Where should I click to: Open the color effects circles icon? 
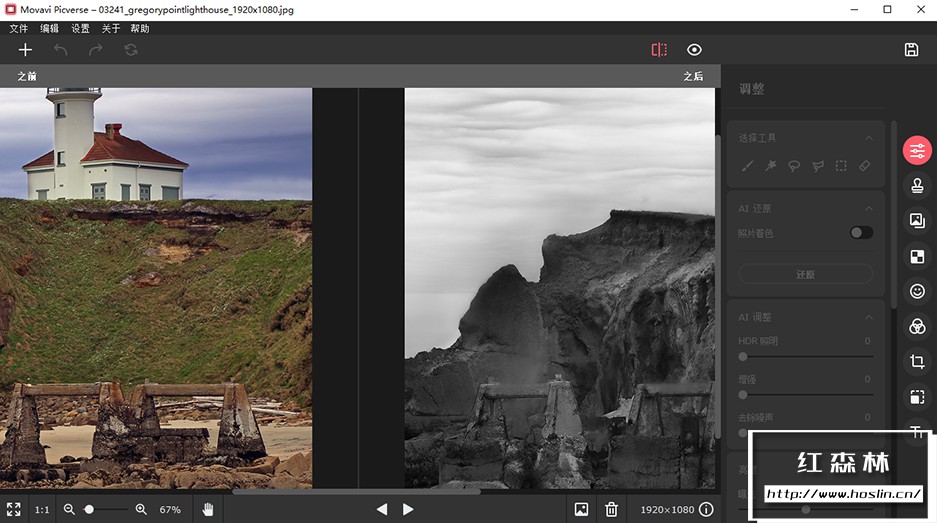click(917, 326)
